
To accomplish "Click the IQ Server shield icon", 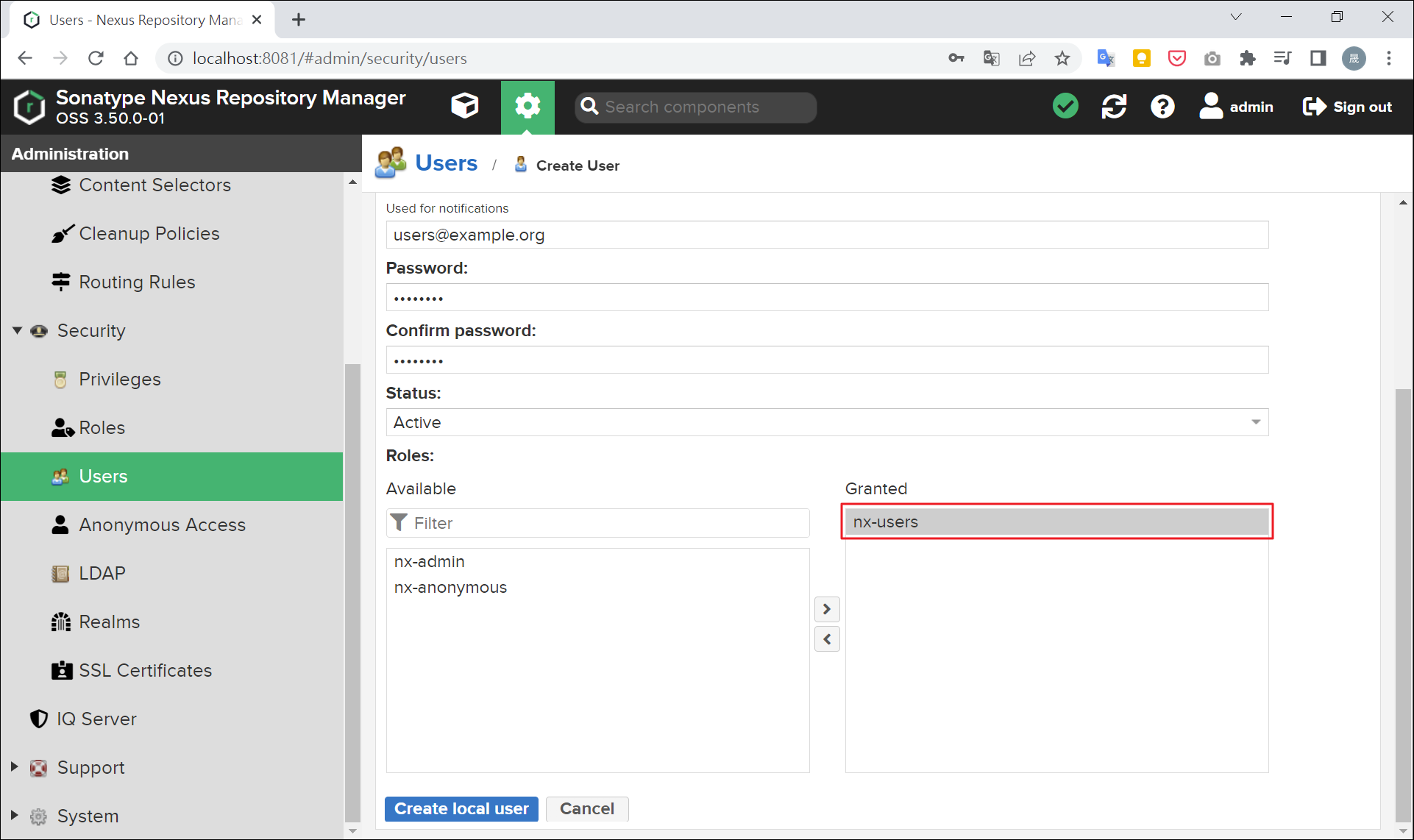I will click(38, 719).
